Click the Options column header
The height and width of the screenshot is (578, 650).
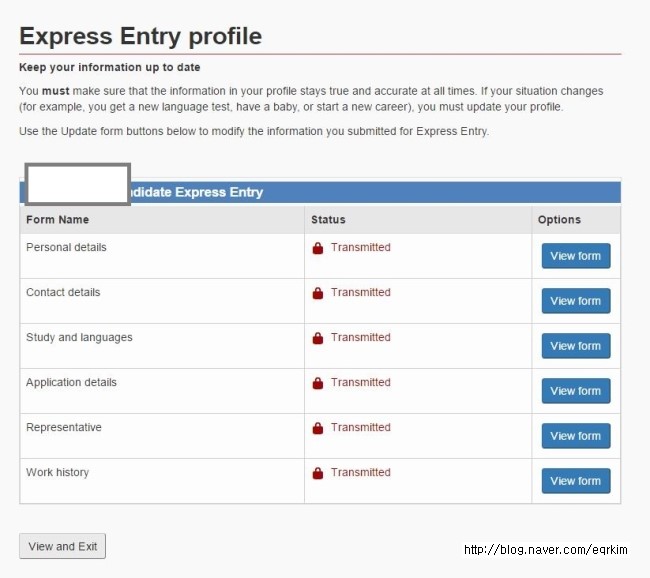pos(559,220)
